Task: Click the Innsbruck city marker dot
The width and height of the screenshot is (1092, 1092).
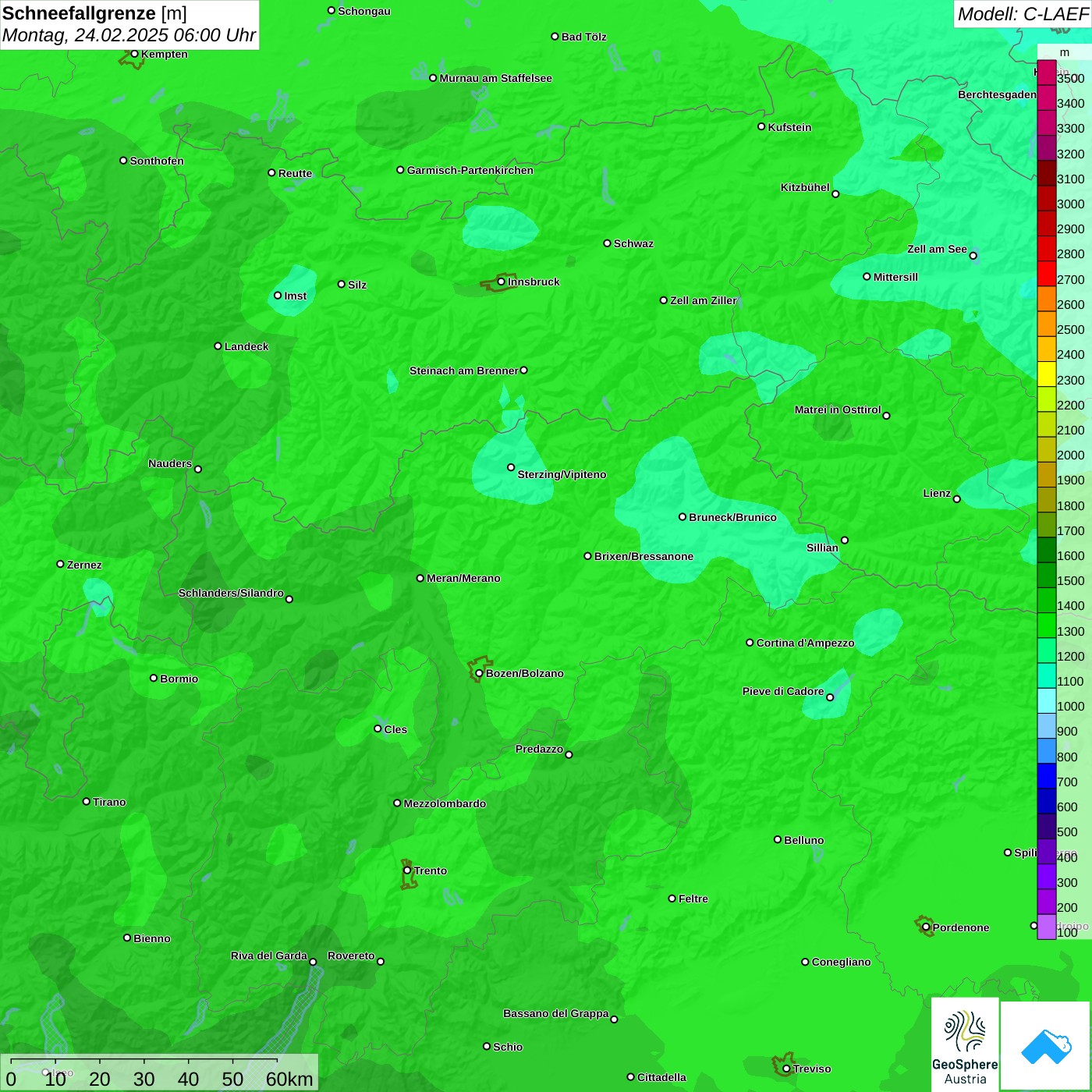Action: pyautogui.click(x=501, y=282)
